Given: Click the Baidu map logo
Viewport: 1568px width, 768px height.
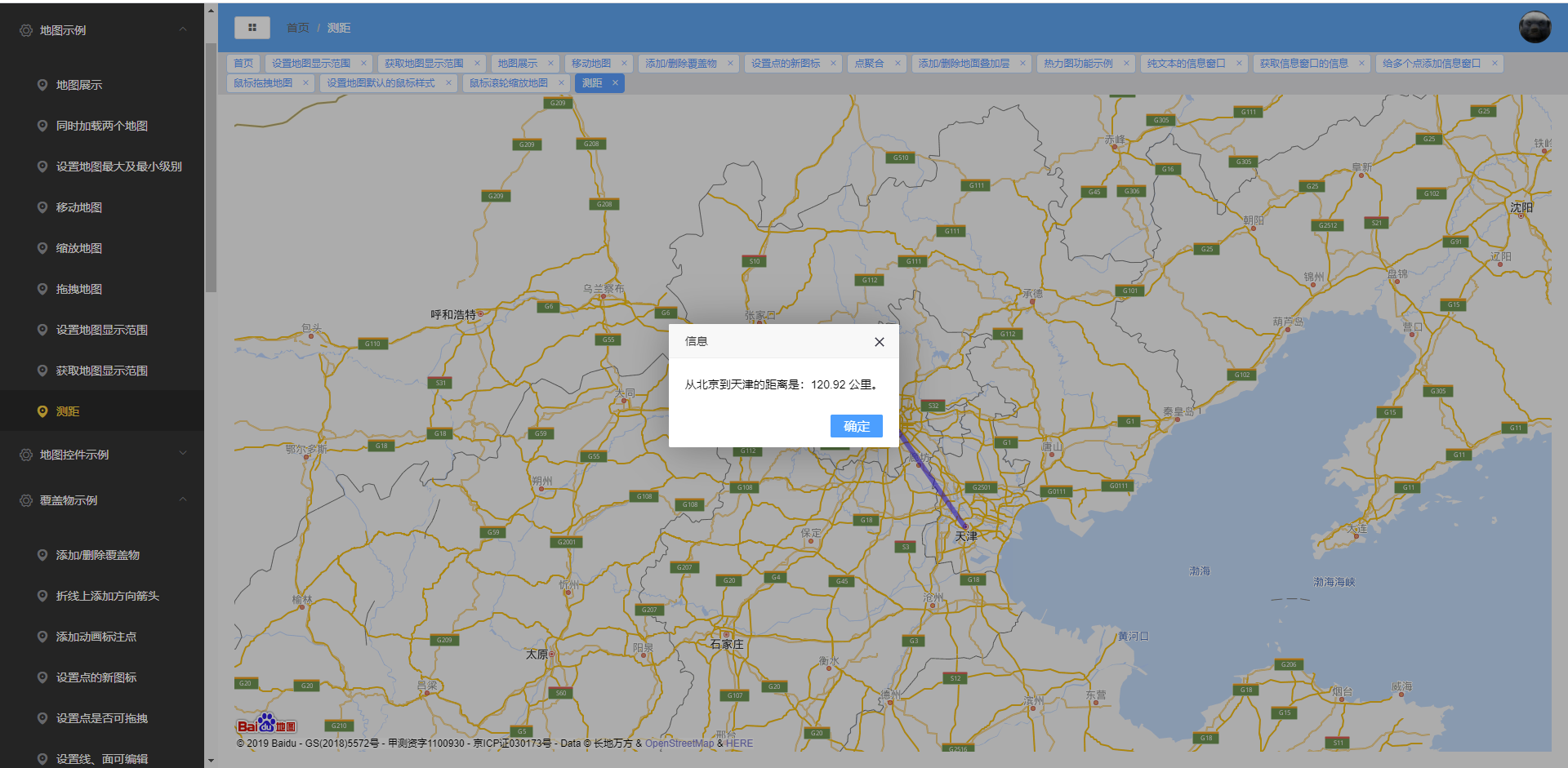Looking at the screenshot, I should [266, 724].
